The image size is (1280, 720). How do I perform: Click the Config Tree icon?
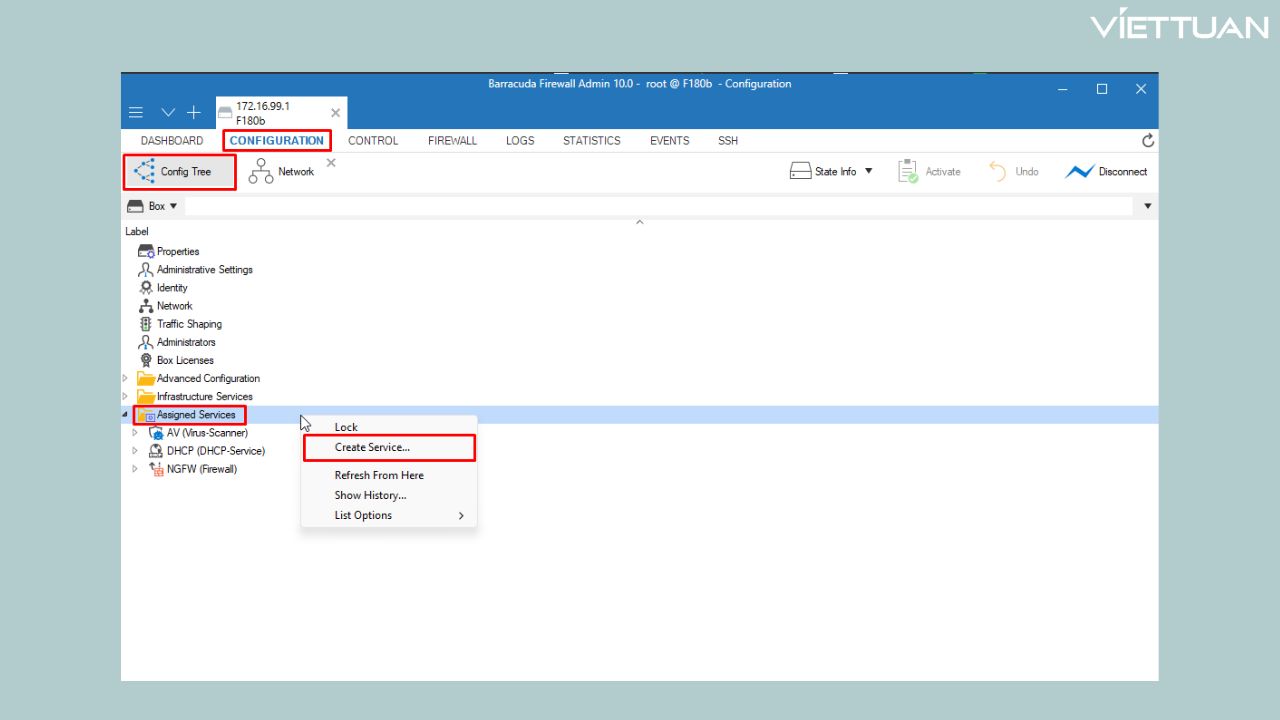(144, 172)
